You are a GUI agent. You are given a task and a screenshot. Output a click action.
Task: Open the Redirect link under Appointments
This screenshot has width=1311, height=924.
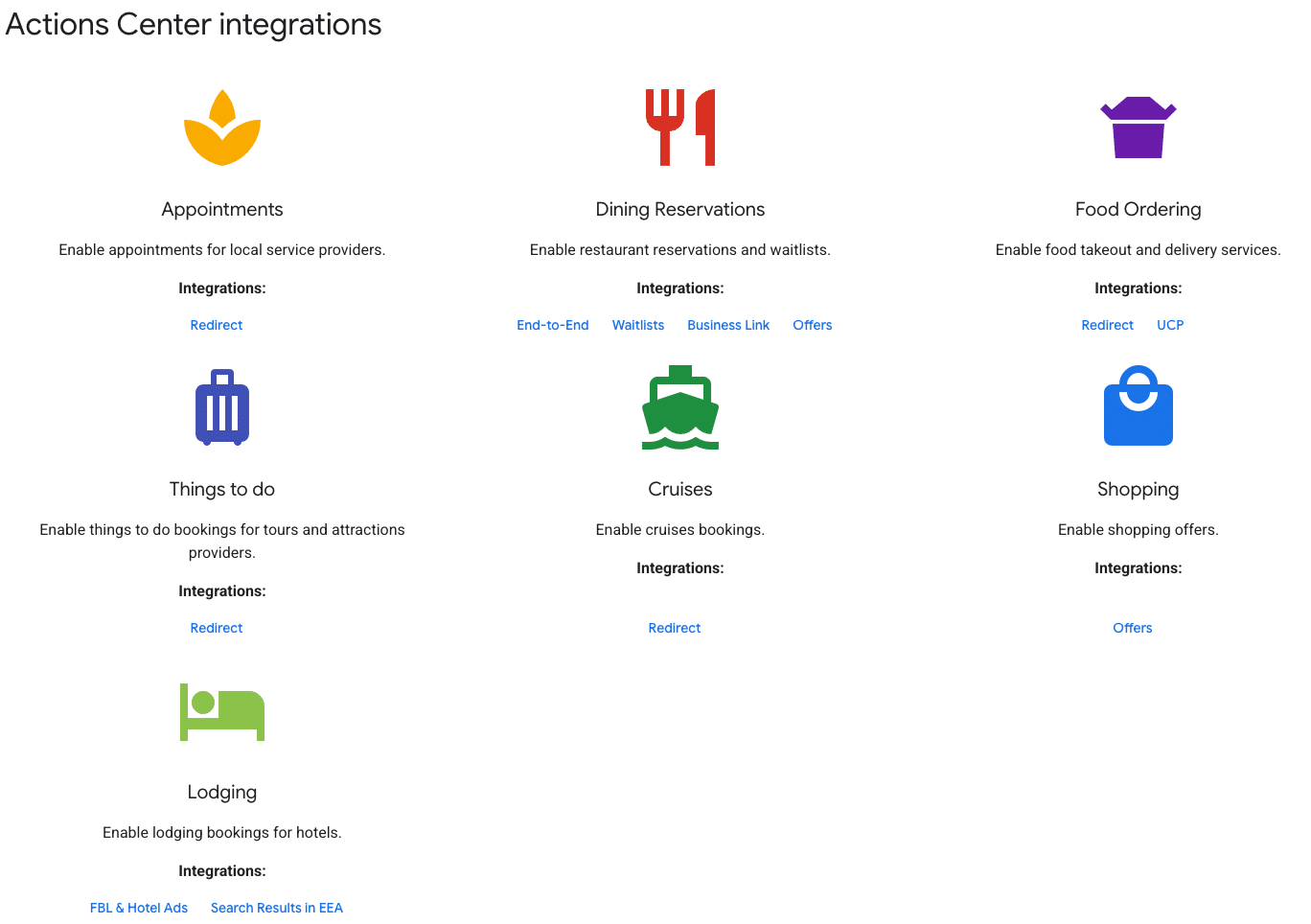click(217, 325)
